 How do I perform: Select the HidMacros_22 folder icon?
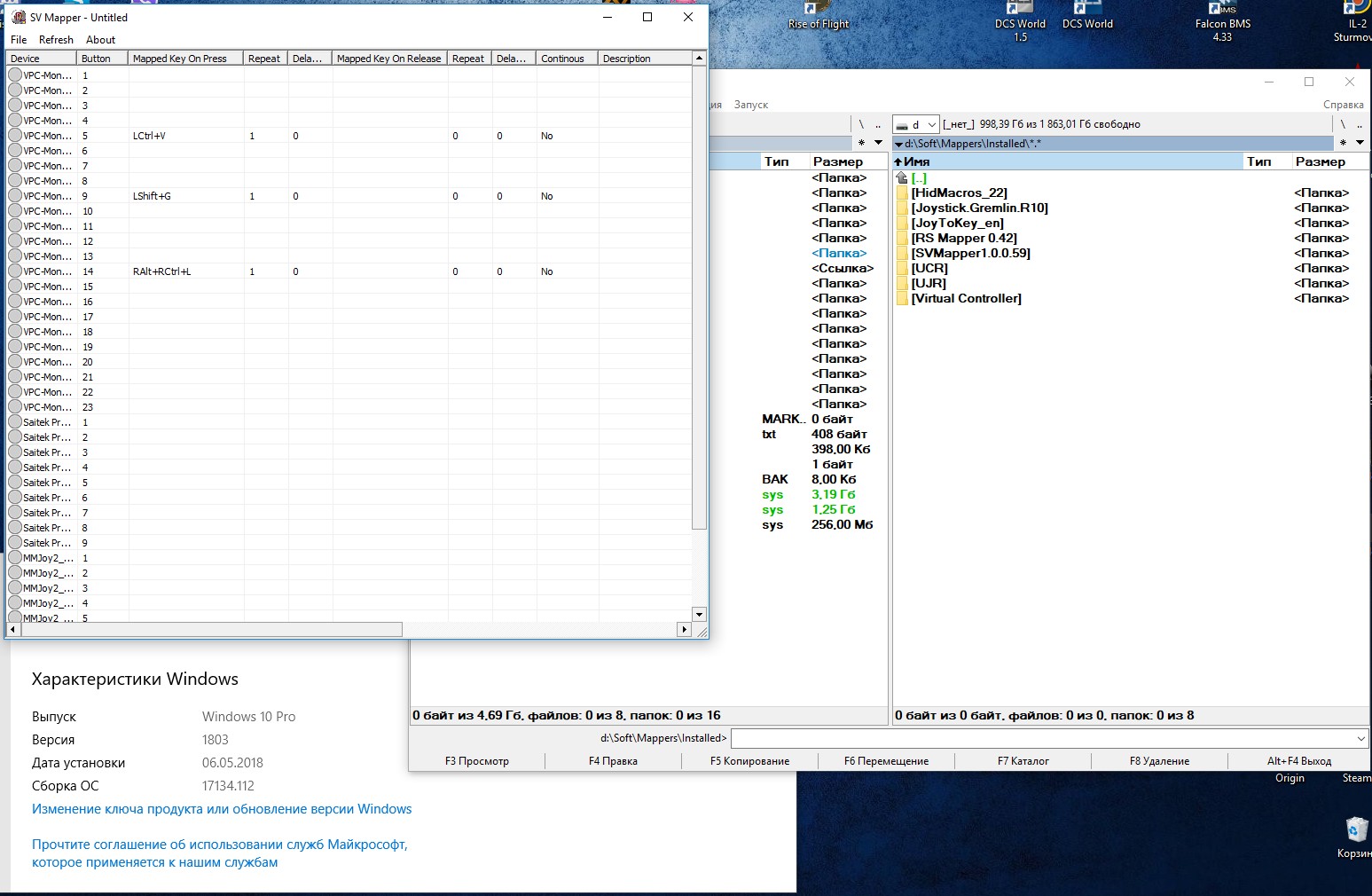pos(902,193)
